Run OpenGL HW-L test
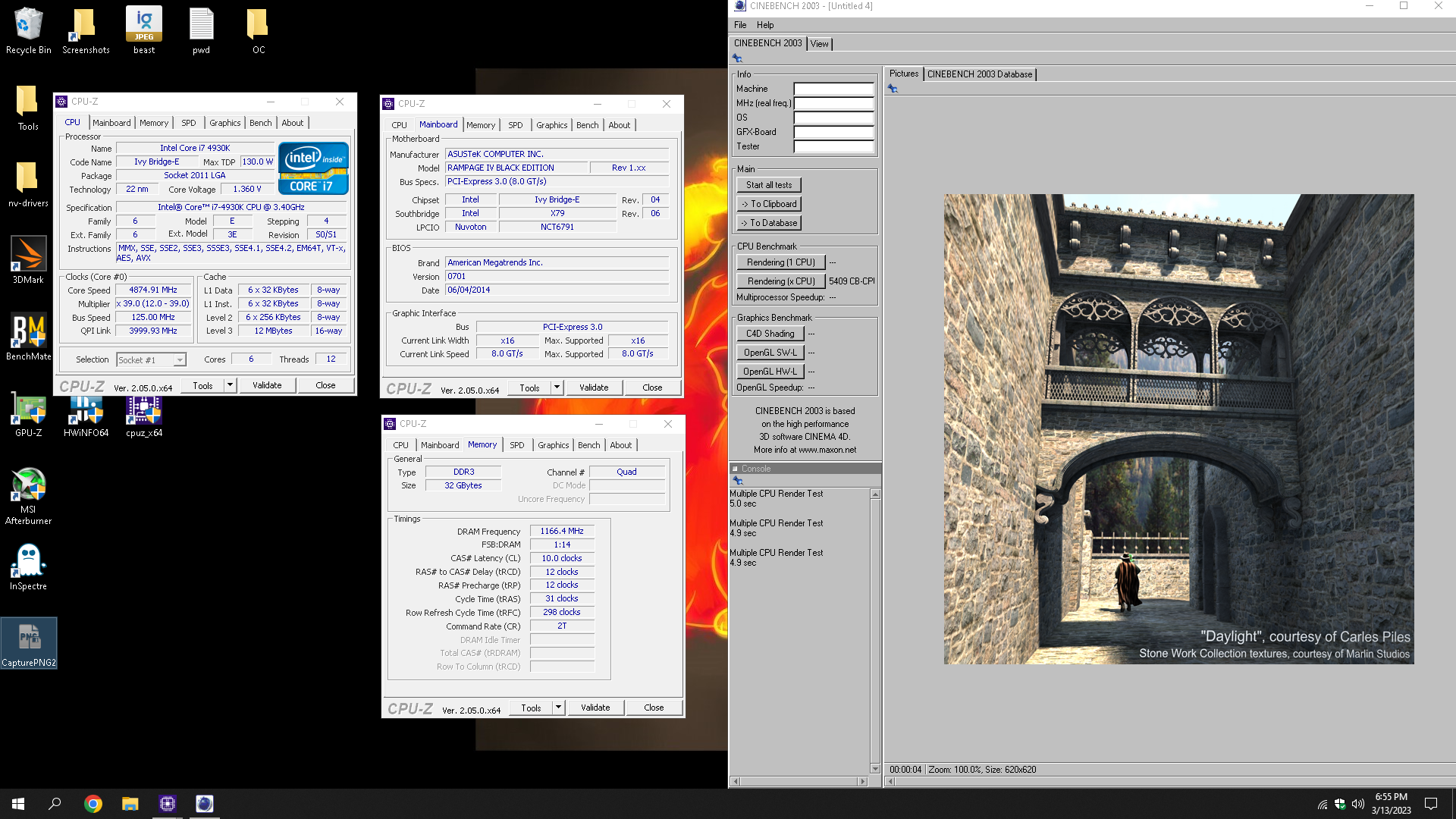Viewport: 1456px width, 819px height. [770, 372]
